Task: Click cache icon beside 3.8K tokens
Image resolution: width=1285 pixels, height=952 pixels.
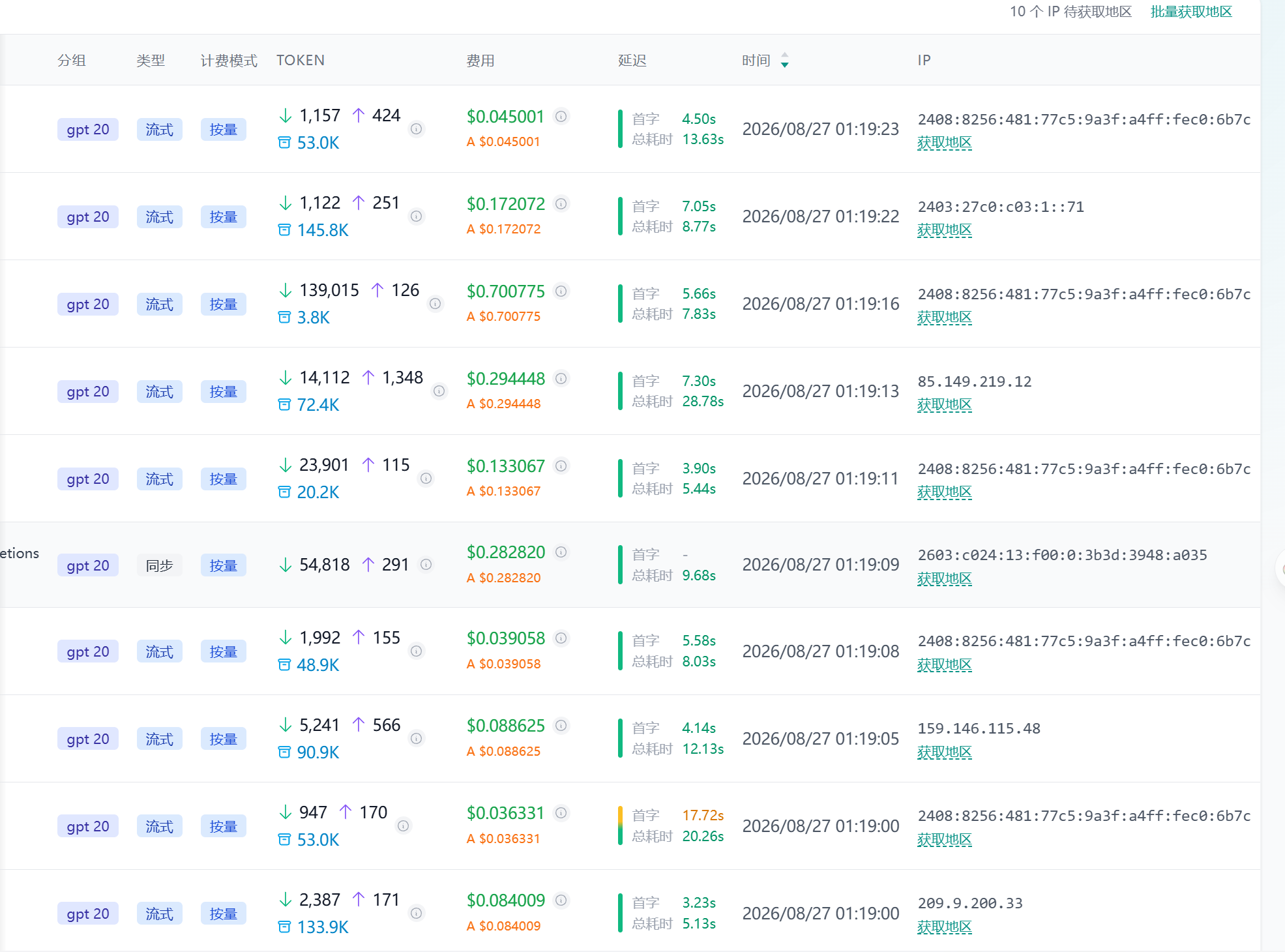Action: click(x=284, y=318)
